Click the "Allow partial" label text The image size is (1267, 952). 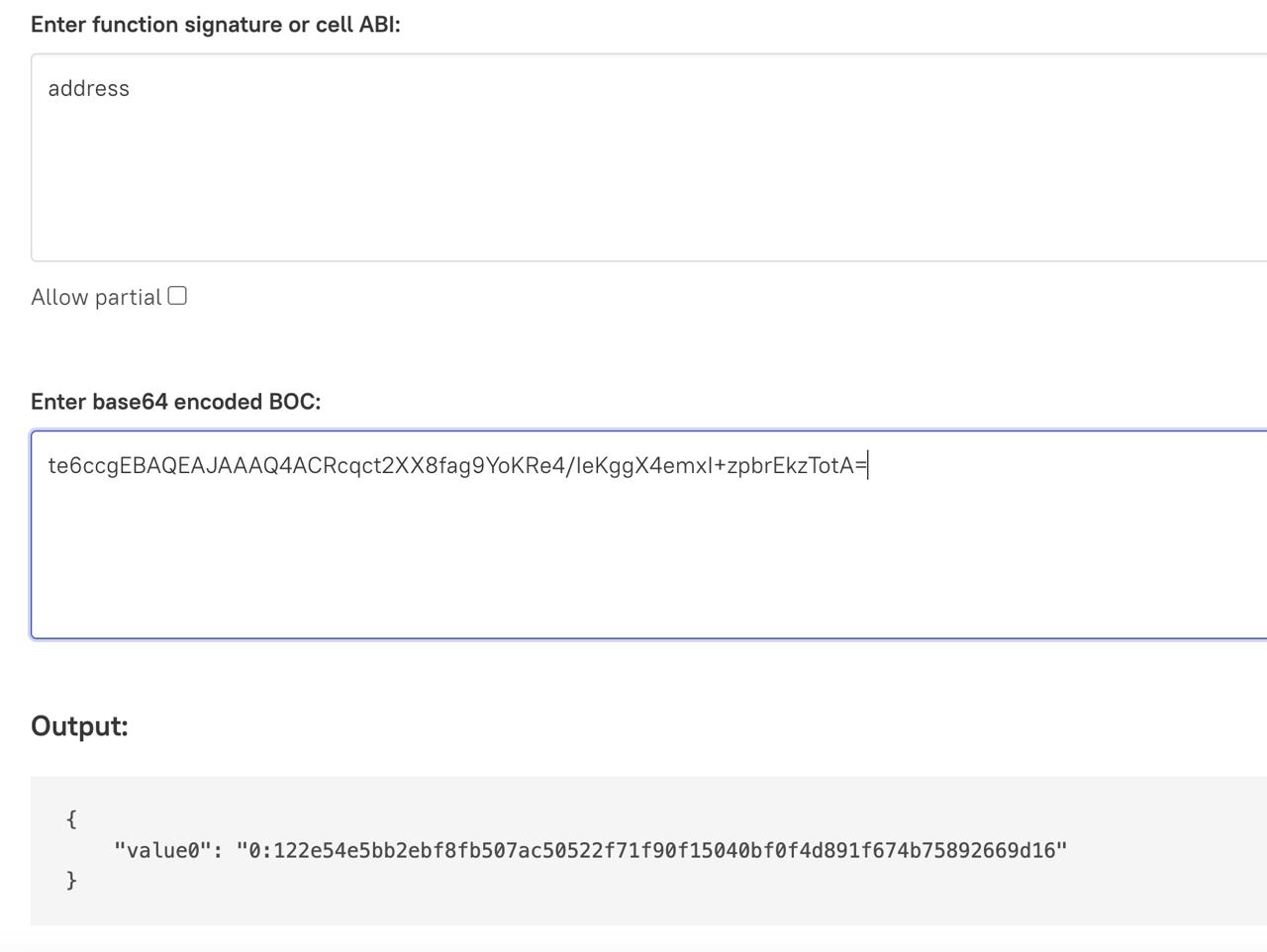coord(95,298)
